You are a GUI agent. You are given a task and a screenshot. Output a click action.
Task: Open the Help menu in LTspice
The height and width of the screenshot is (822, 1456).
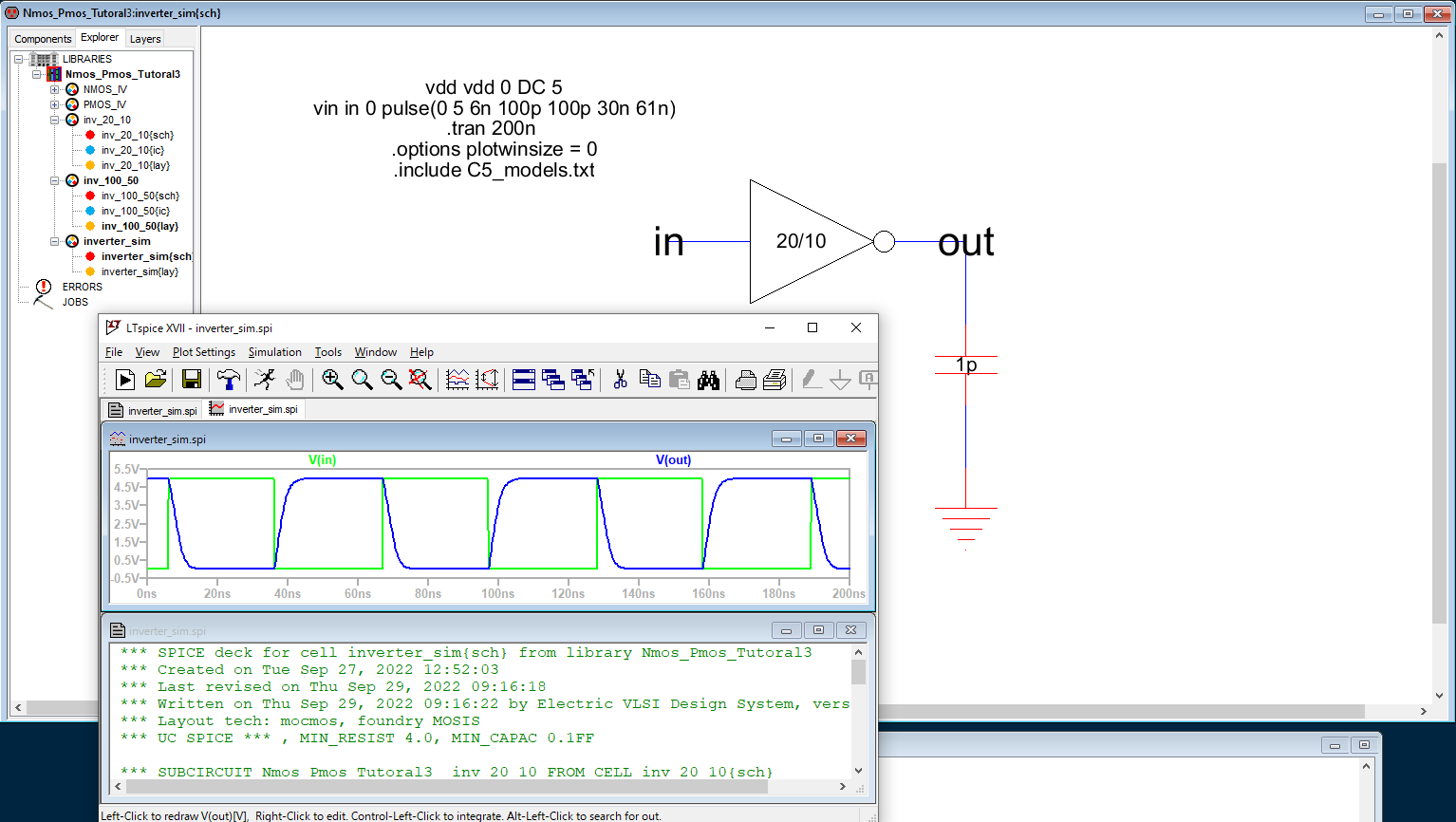tap(421, 352)
